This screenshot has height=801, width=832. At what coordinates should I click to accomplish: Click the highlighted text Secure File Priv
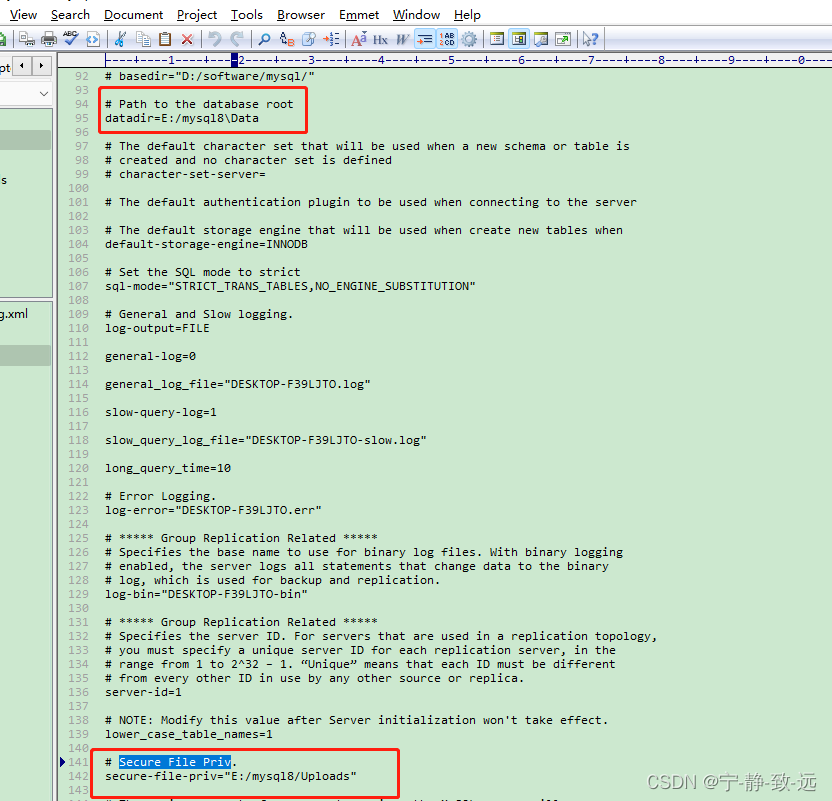(175, 762)
